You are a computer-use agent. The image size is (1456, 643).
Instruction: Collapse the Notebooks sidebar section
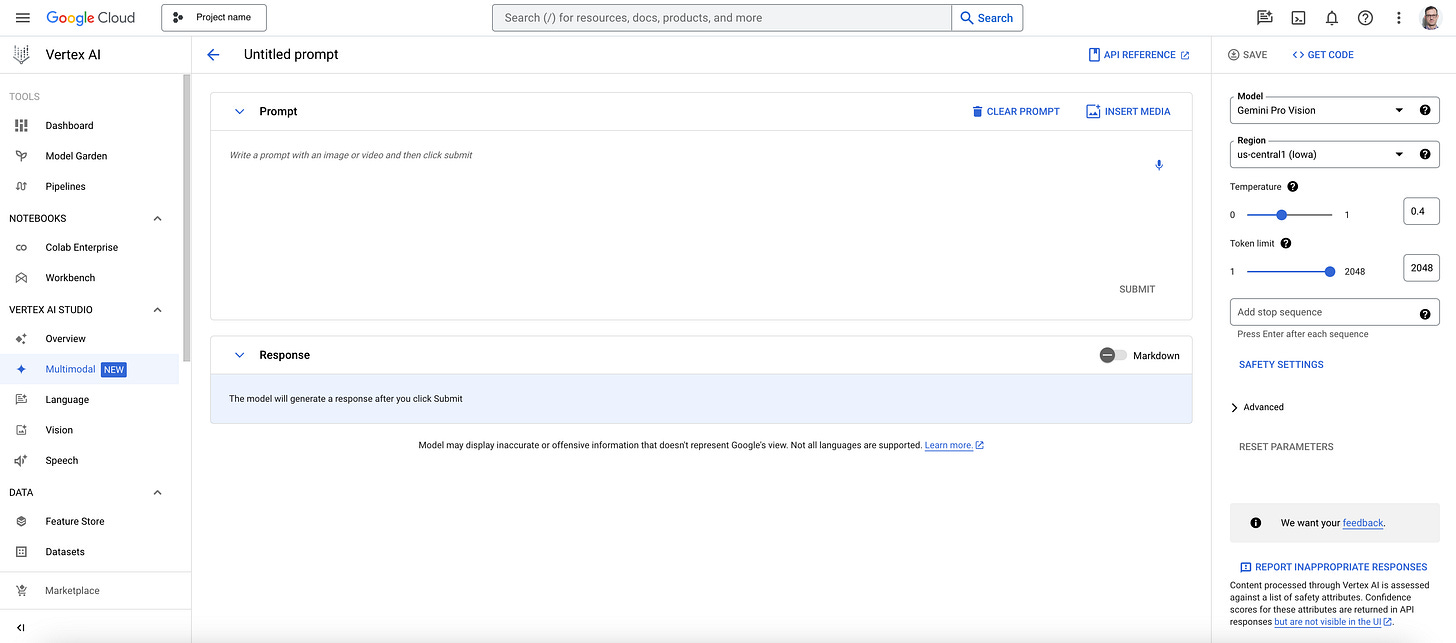(x=157, y=218)
